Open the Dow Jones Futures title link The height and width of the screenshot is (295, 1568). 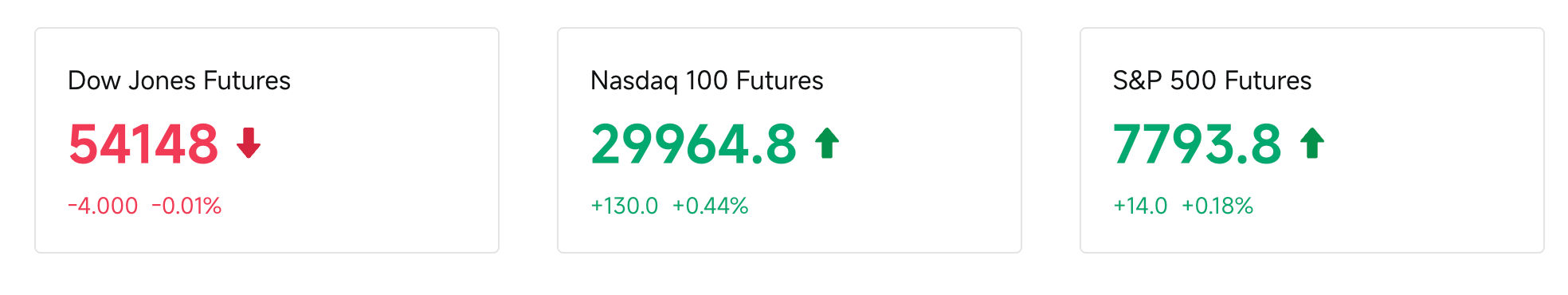[x=179, y=81]
